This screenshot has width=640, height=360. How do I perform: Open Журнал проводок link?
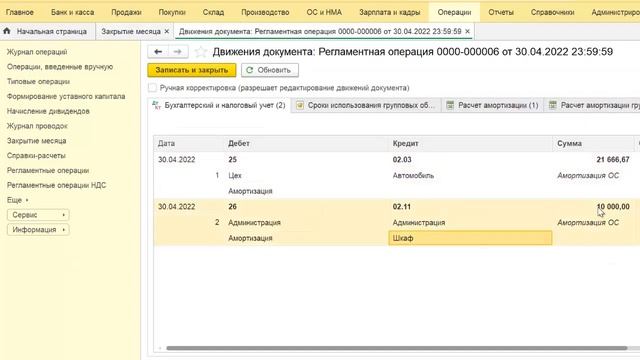(x=37, y=126)
